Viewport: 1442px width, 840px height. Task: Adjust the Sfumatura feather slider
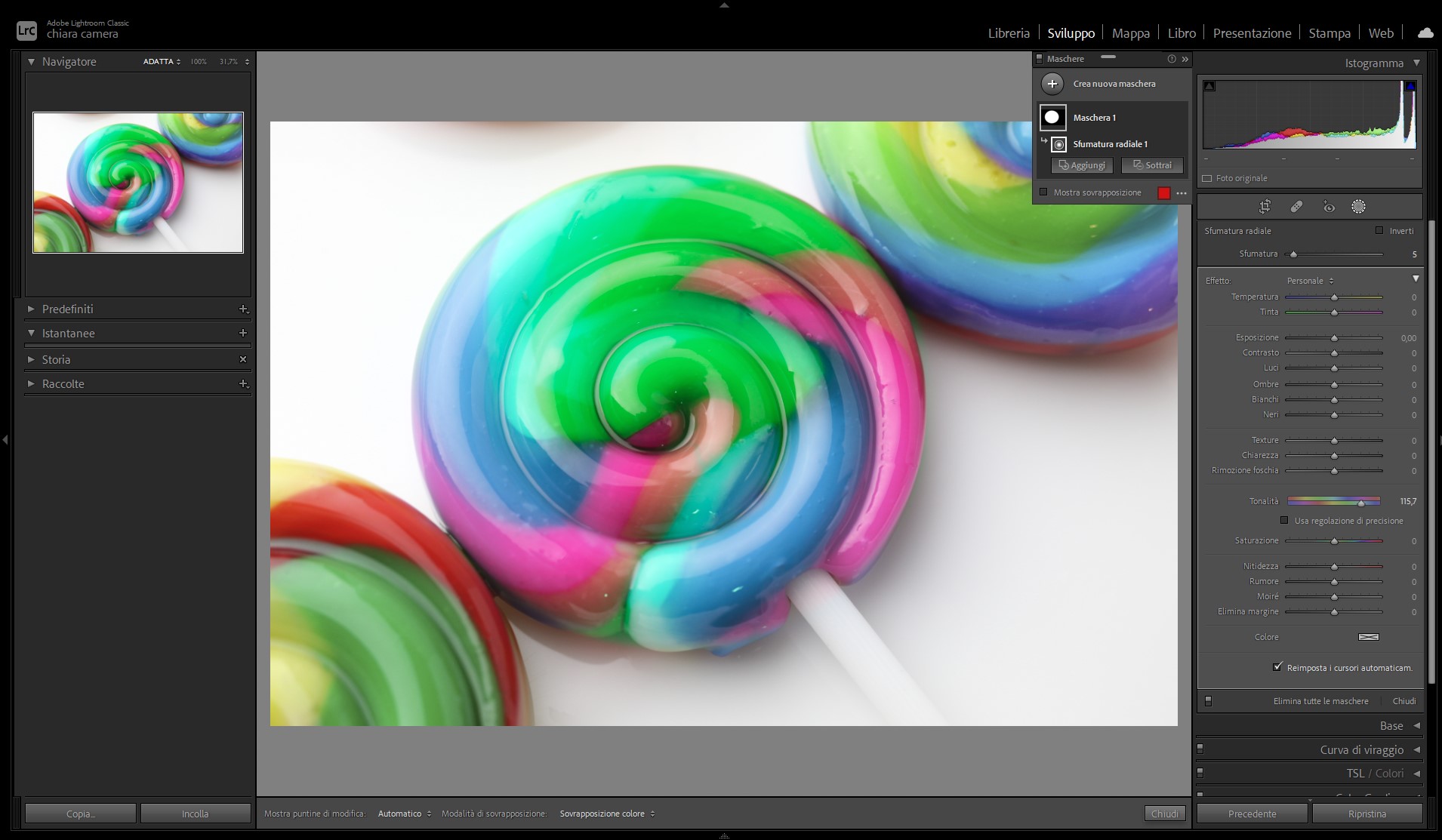point(1334,254)
